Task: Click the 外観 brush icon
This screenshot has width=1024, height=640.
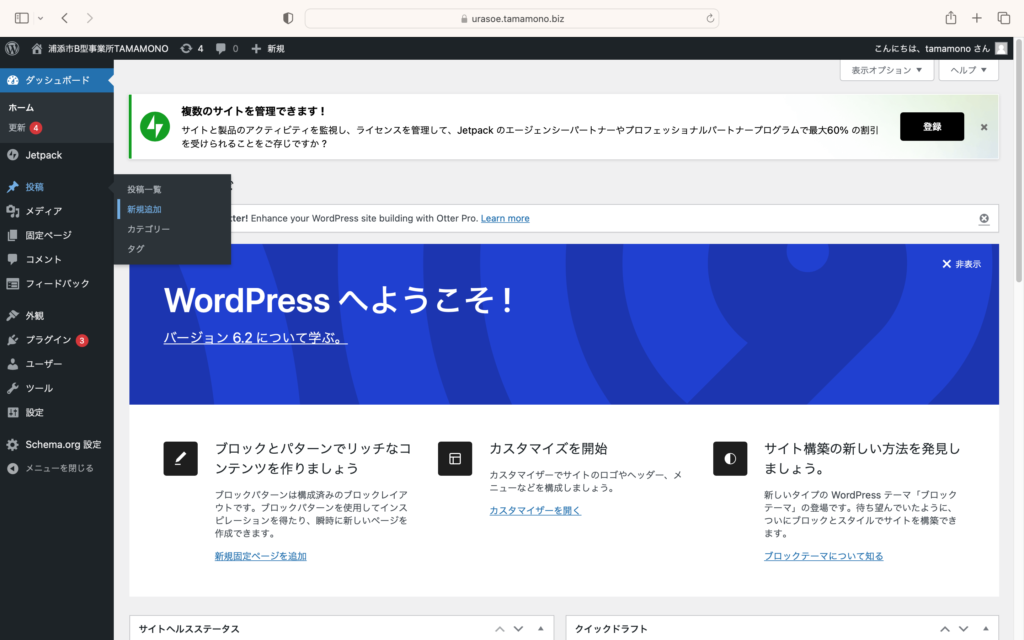Action: (x=12, y=315)
